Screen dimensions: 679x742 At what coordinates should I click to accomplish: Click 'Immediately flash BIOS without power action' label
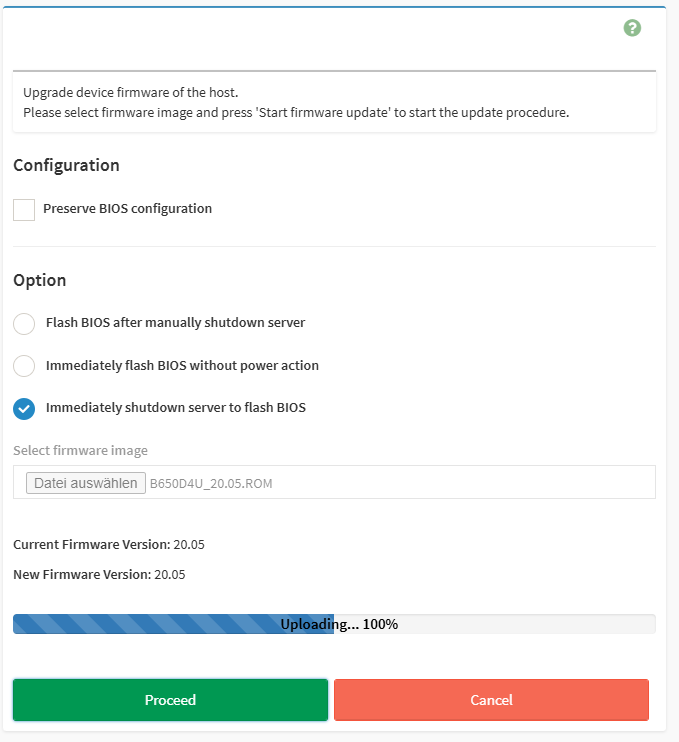[182, 366]
